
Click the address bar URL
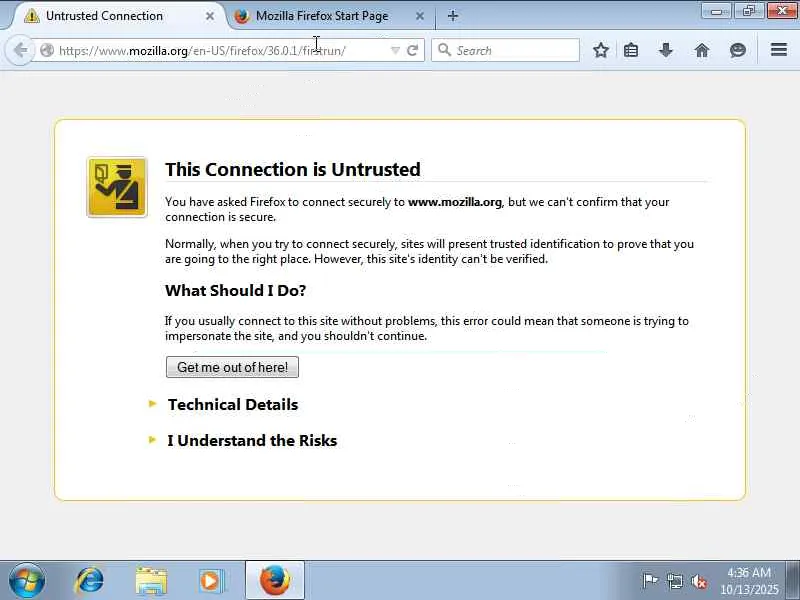(x=202, y=51)
